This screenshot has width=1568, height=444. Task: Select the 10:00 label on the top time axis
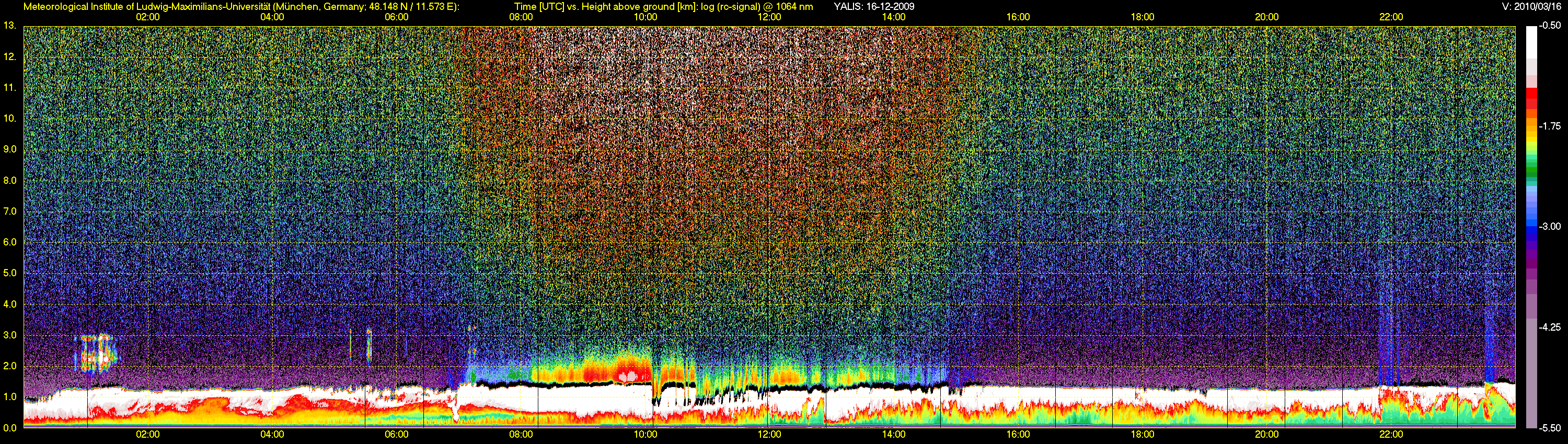coord(645,17)
